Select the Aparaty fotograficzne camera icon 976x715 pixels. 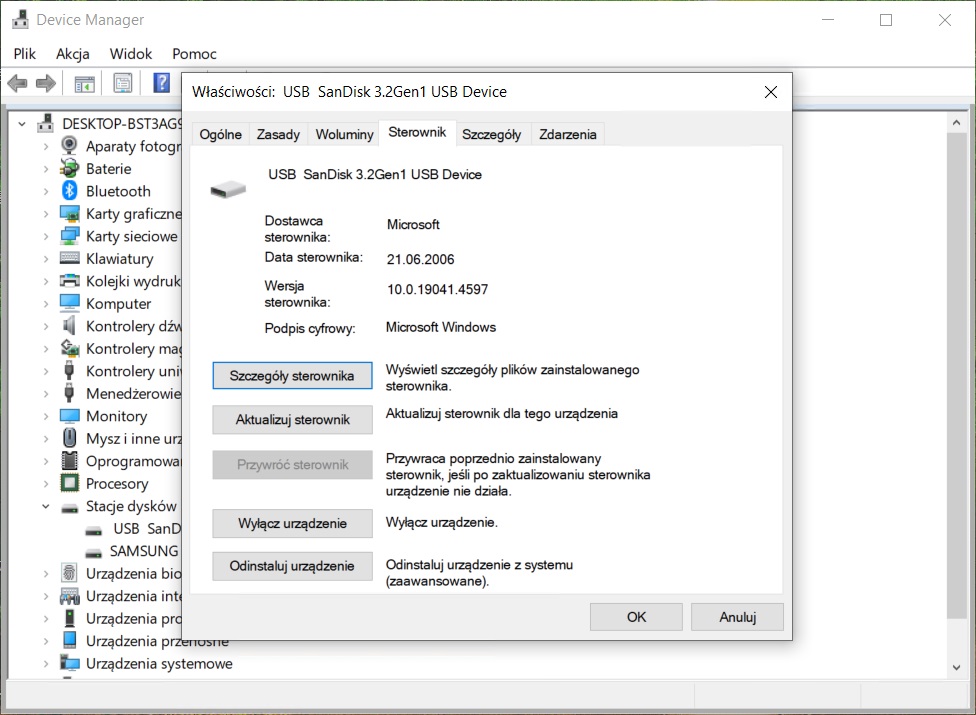[69, 146]
